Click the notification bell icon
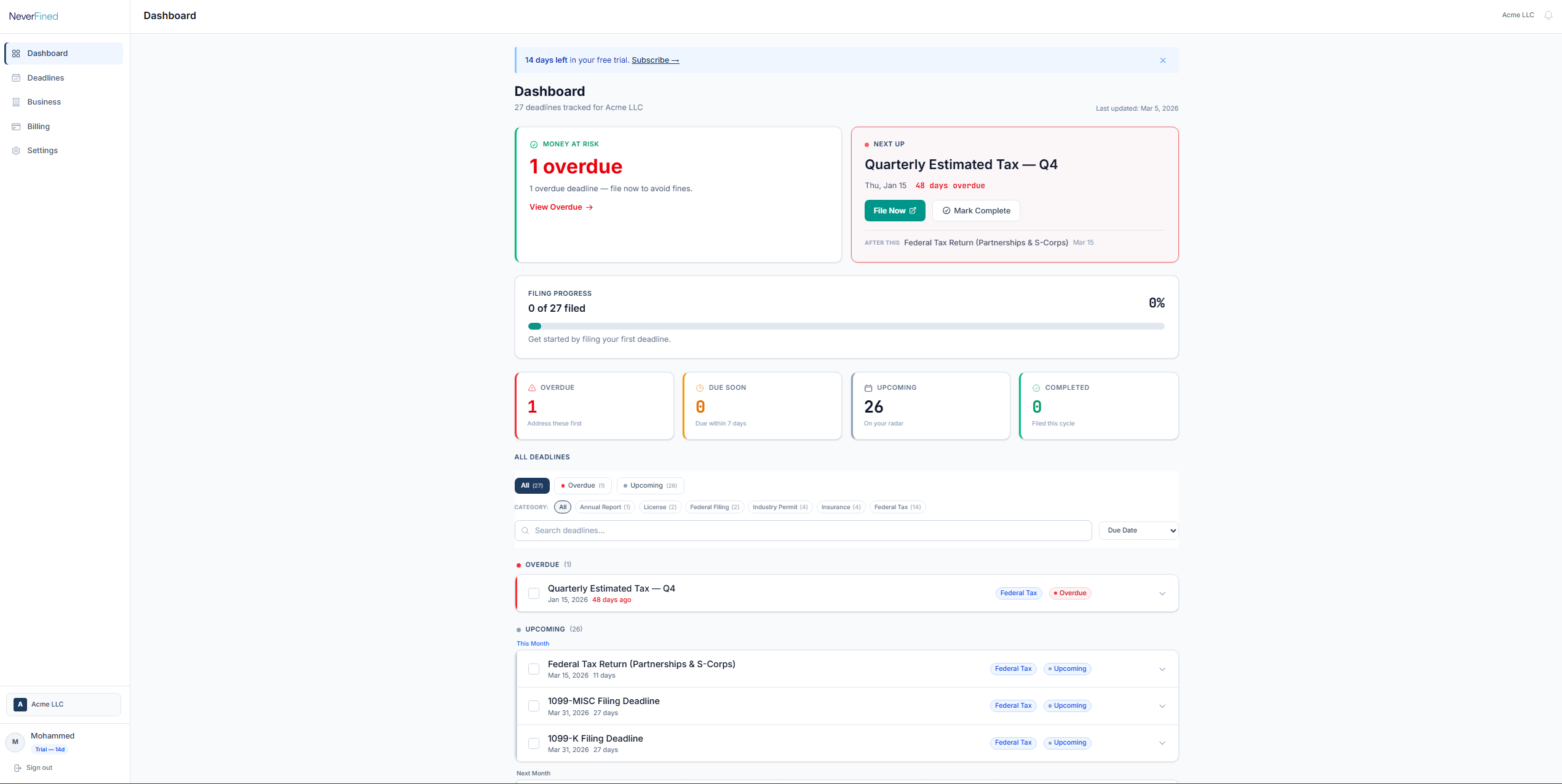Screen dimensions: 1562x784 pos(1548,15)
